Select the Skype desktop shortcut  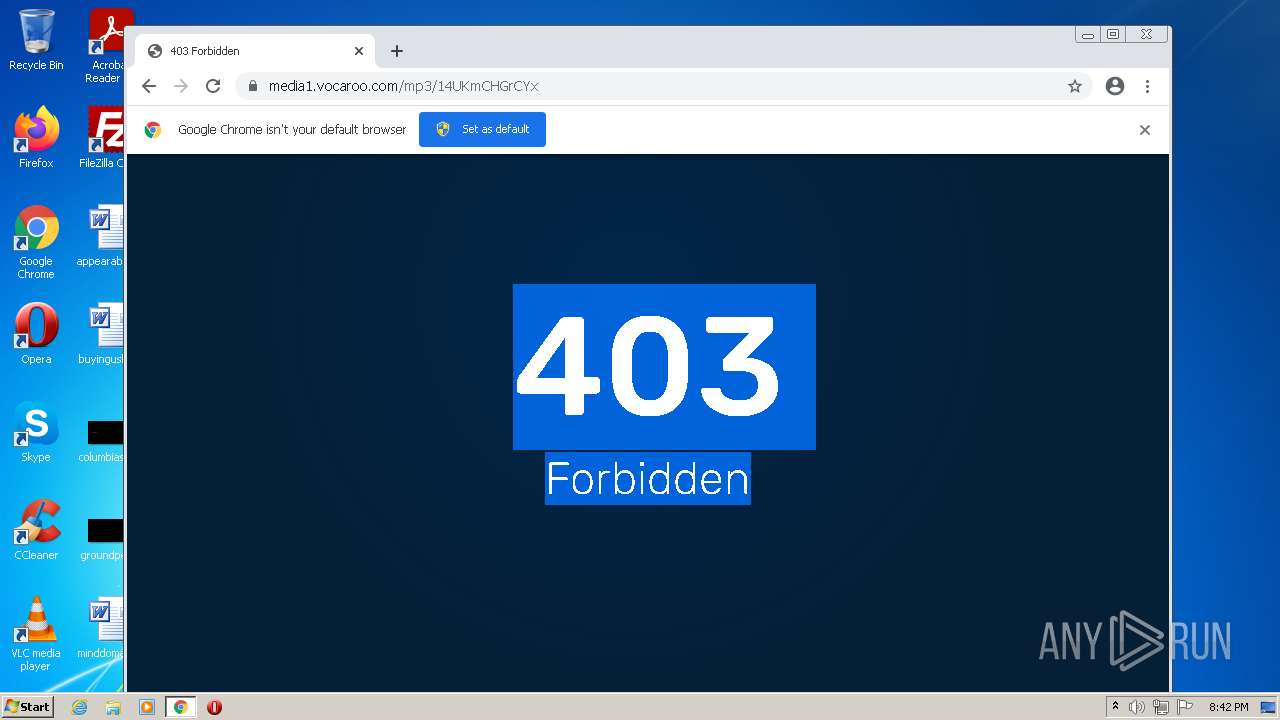pos(36,432)
